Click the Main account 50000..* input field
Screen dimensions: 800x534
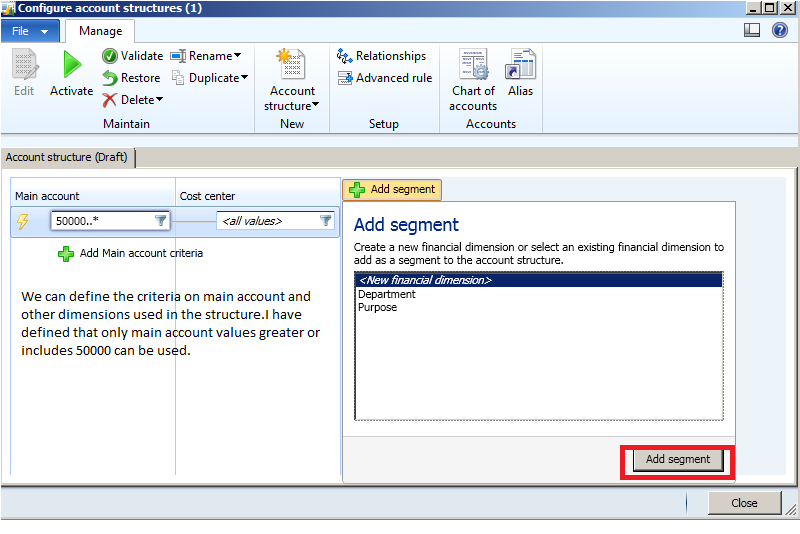[x=110, y=221]
